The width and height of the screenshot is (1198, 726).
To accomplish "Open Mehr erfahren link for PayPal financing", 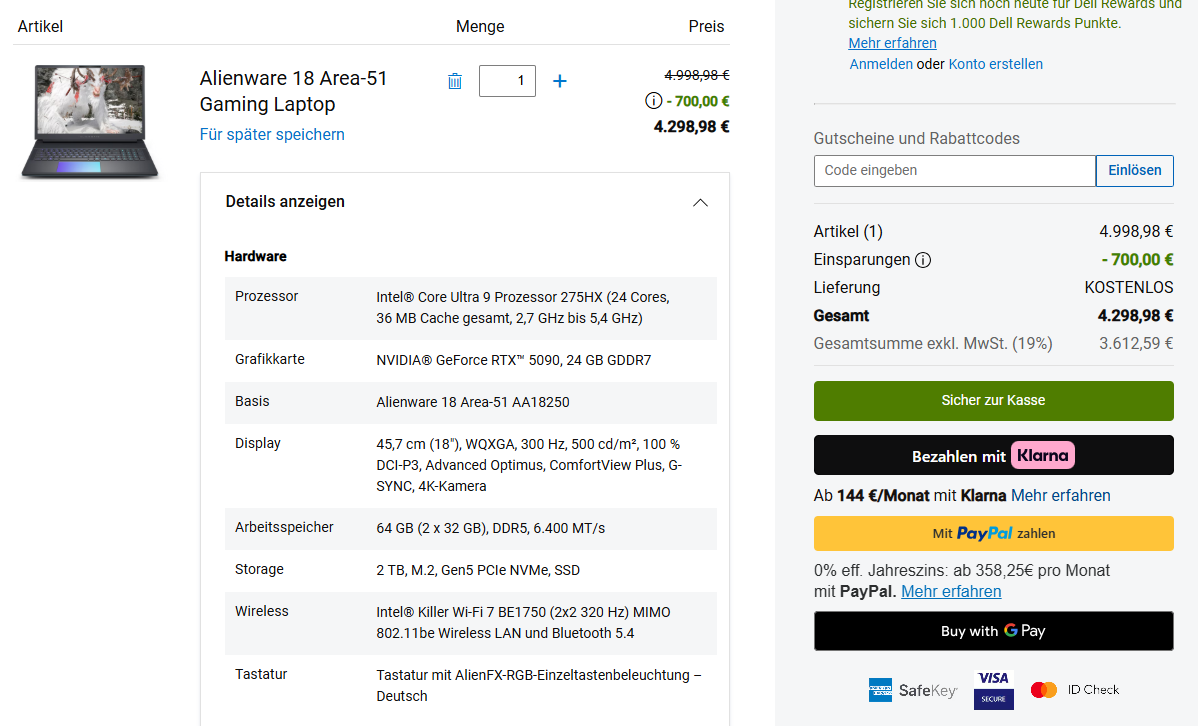I will 951,591.
